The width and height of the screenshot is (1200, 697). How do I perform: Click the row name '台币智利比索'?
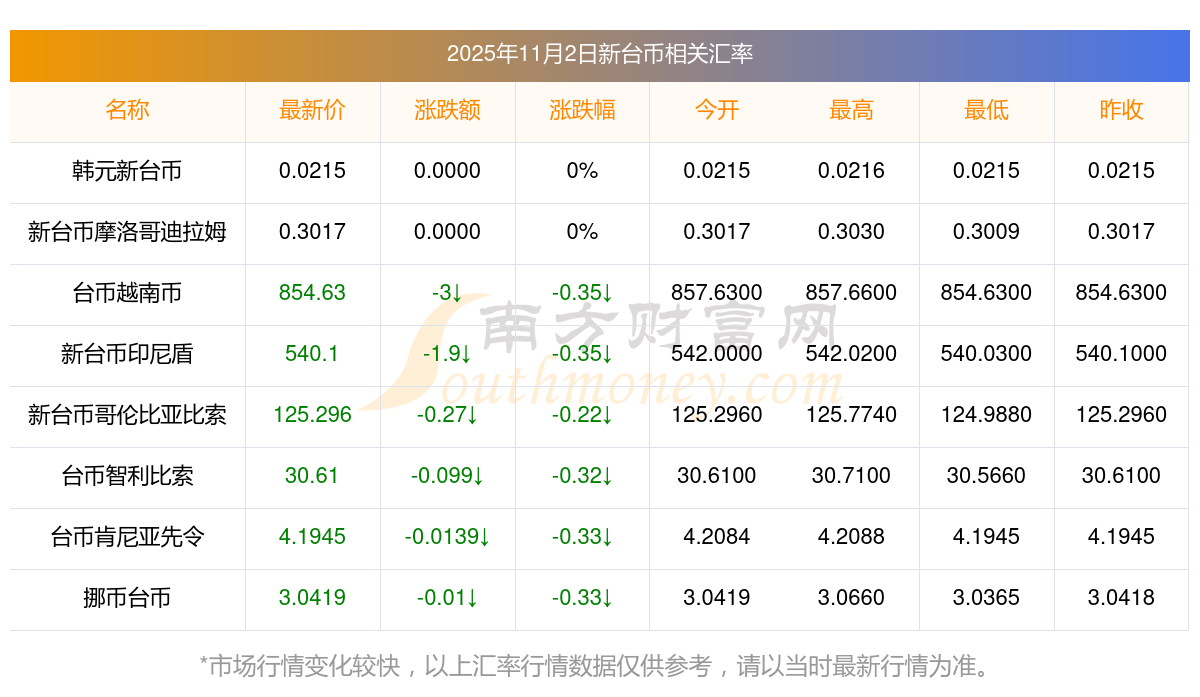click(127, 476)
